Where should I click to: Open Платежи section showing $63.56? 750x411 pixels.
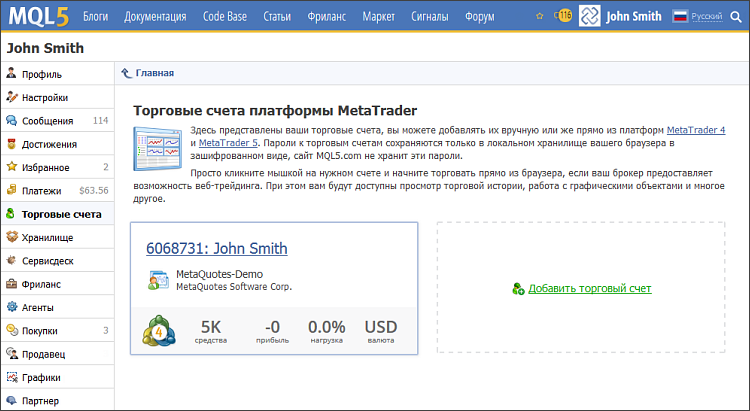click(x=57, y=190)
